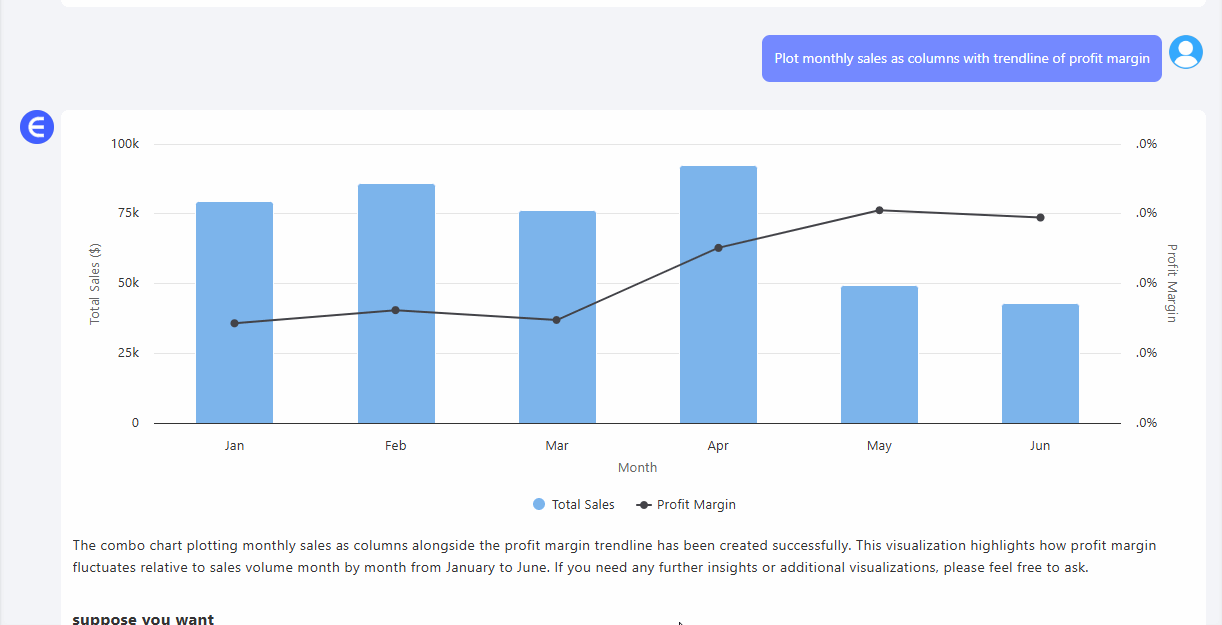
Task: Click the May profit margin data point
Action: [879, 210]
